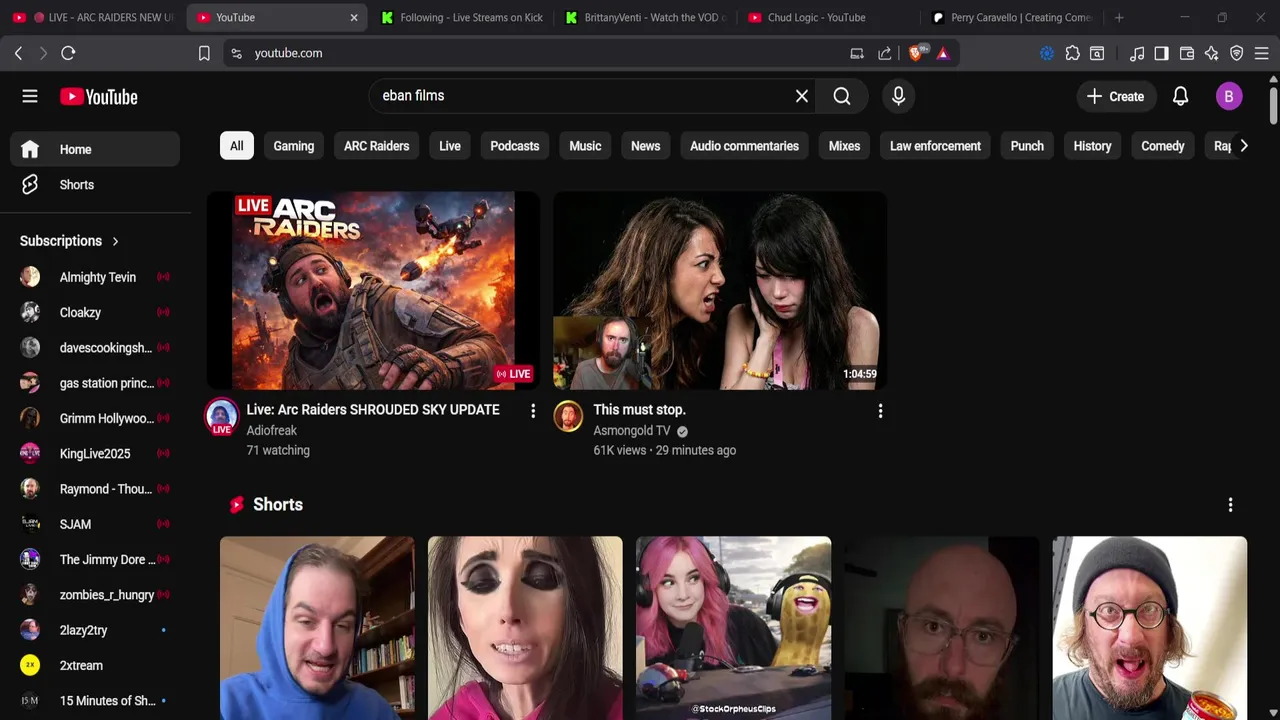Open the SJAM subscription
1280x720 pixels.
click(x=95, y=524)
